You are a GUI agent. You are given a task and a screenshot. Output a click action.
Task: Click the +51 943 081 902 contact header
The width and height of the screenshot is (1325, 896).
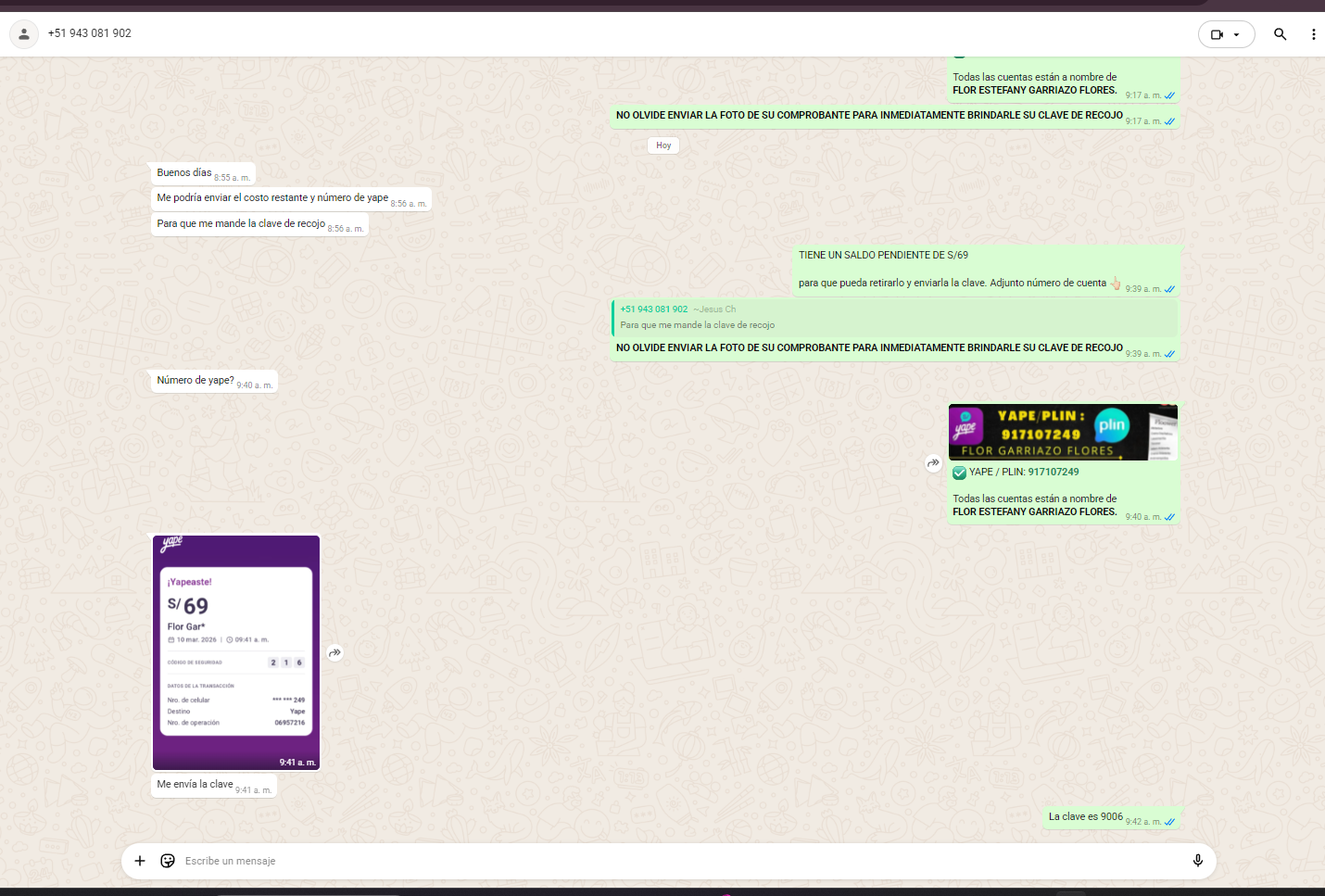[90, 33]
